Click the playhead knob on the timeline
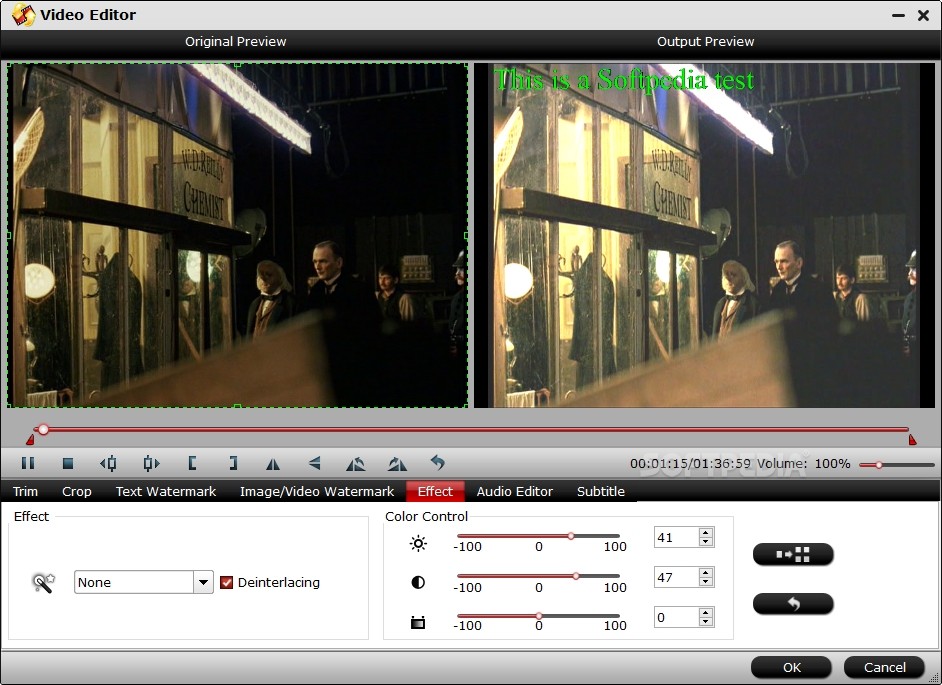This screenshot has height=685, width=942. (43, 430)
